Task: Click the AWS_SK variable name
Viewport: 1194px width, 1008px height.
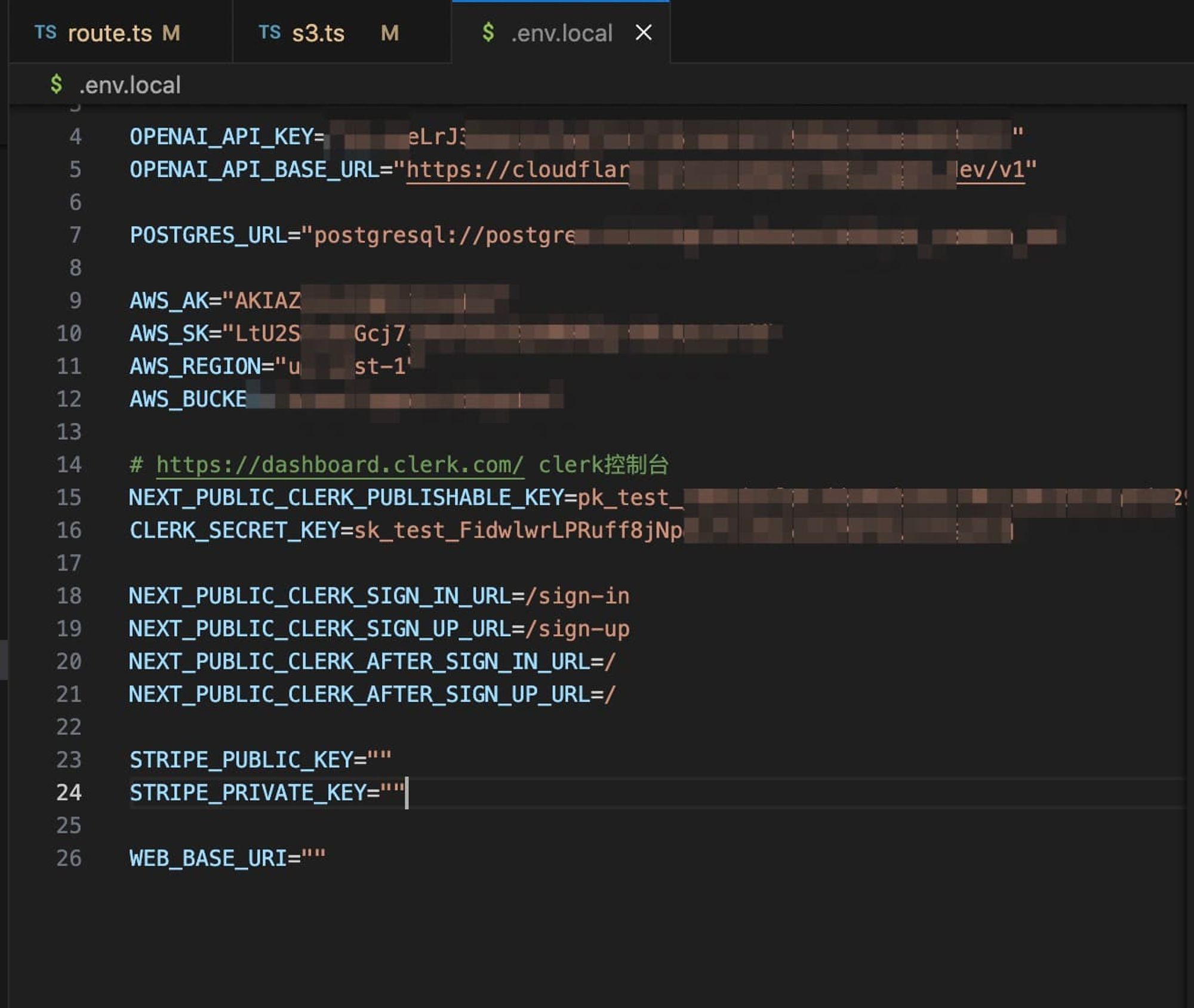Action: coord(168,334)
